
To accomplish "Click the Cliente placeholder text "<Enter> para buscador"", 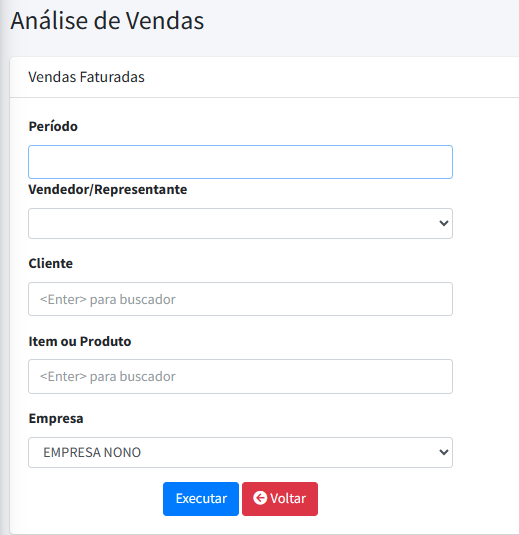I will (x=108, y=299).
